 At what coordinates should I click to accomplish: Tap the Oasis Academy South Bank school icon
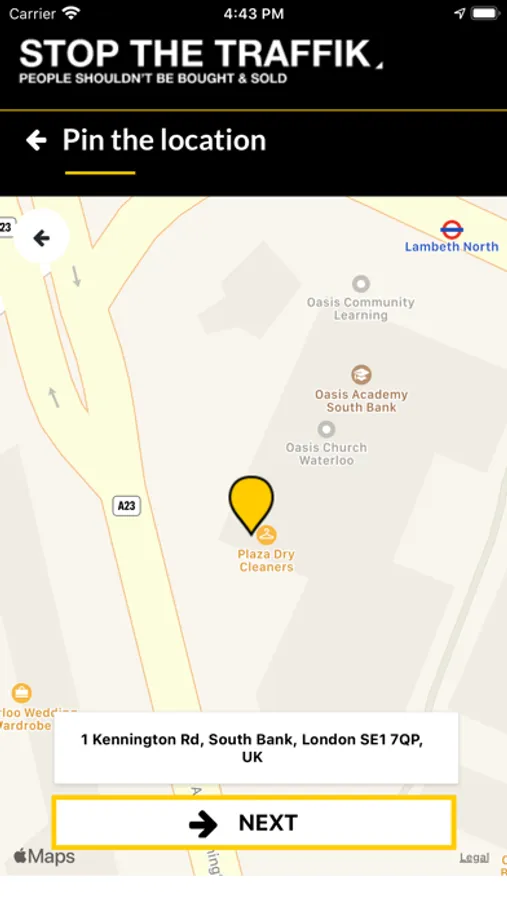(x=361, y=375)
